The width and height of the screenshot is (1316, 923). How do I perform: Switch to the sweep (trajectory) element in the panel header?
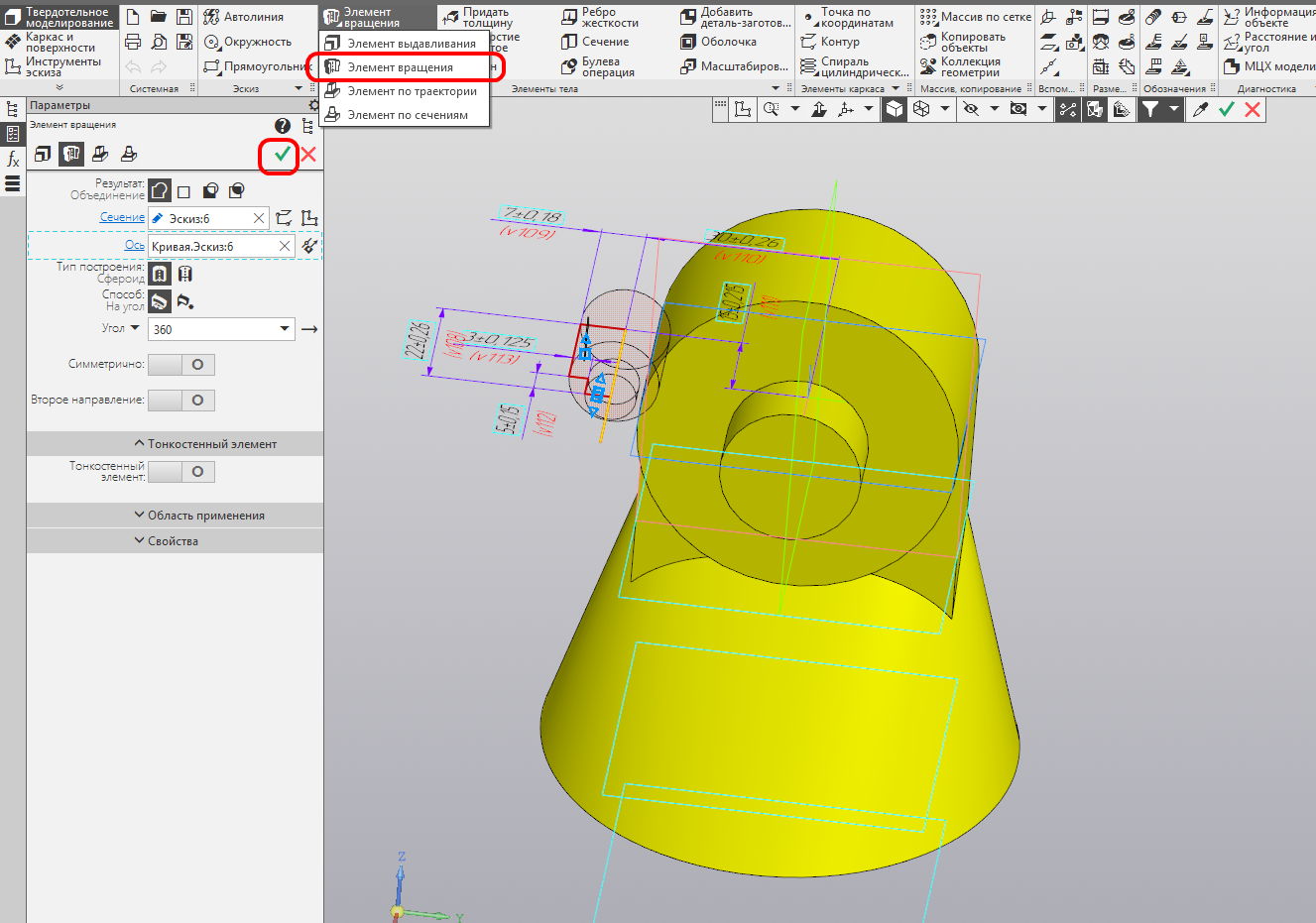100,154
